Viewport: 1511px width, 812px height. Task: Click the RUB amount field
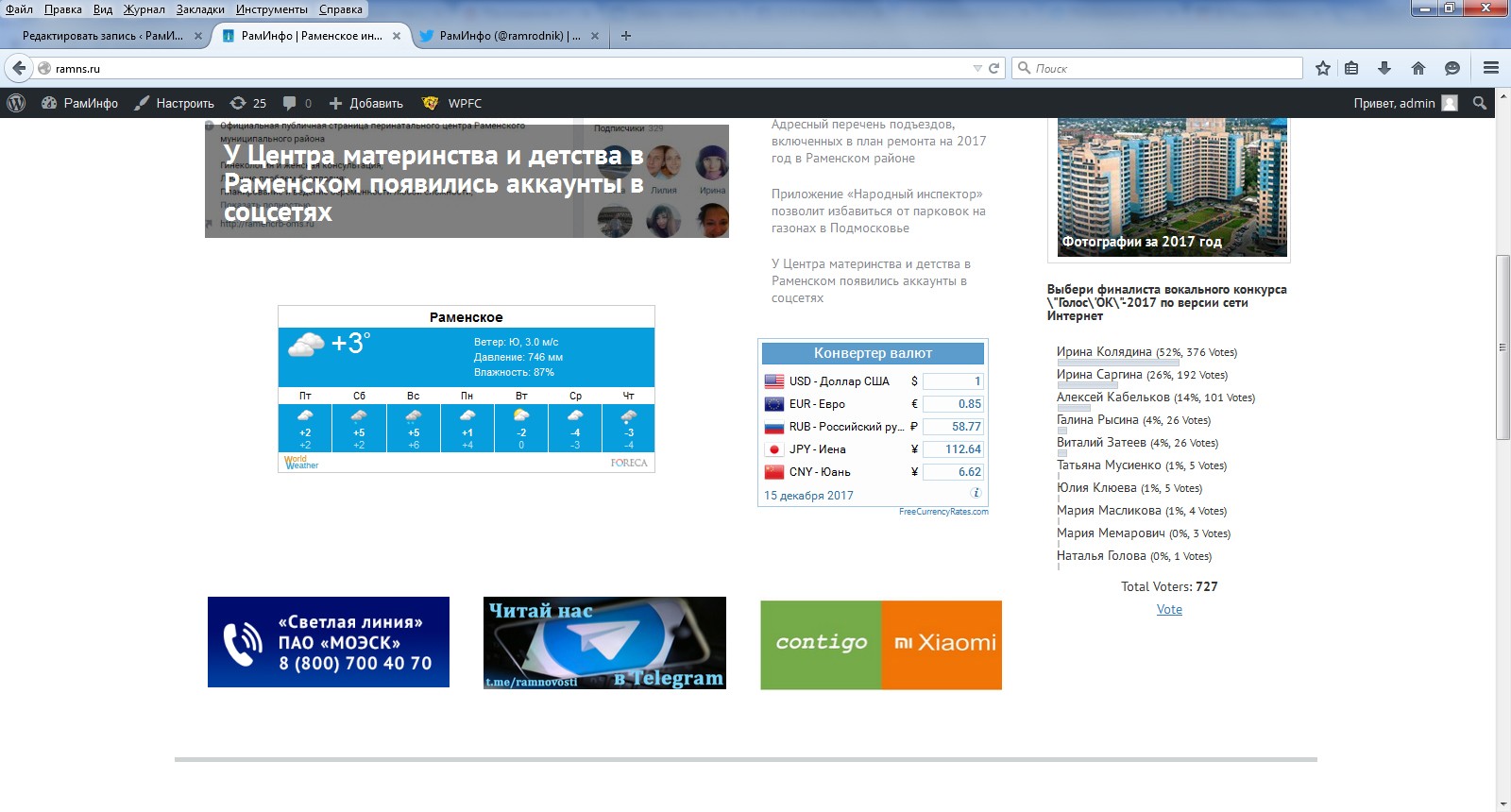click(x=953, y=427)
